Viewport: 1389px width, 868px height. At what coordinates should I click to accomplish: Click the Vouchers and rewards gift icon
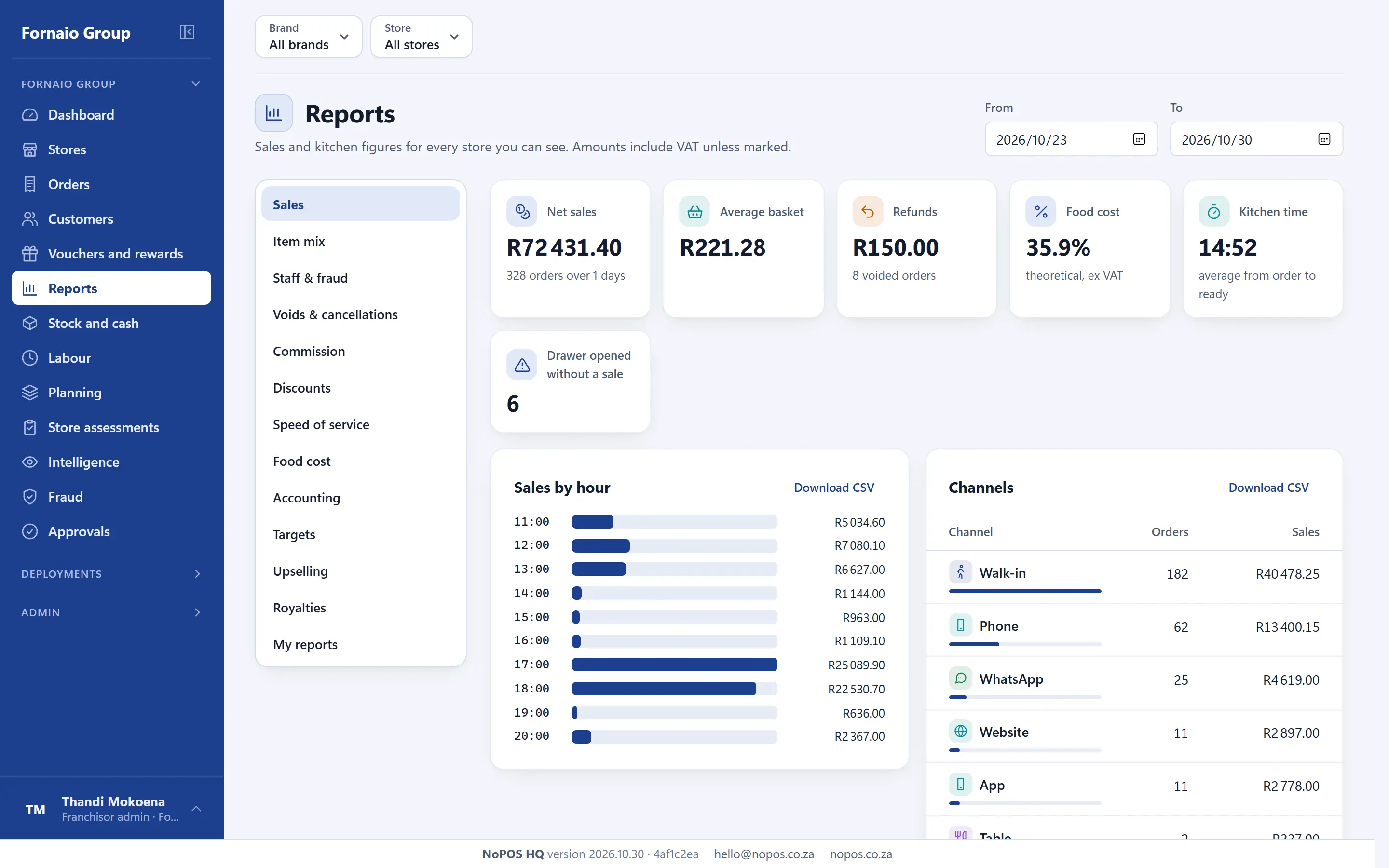pos(30,254)
